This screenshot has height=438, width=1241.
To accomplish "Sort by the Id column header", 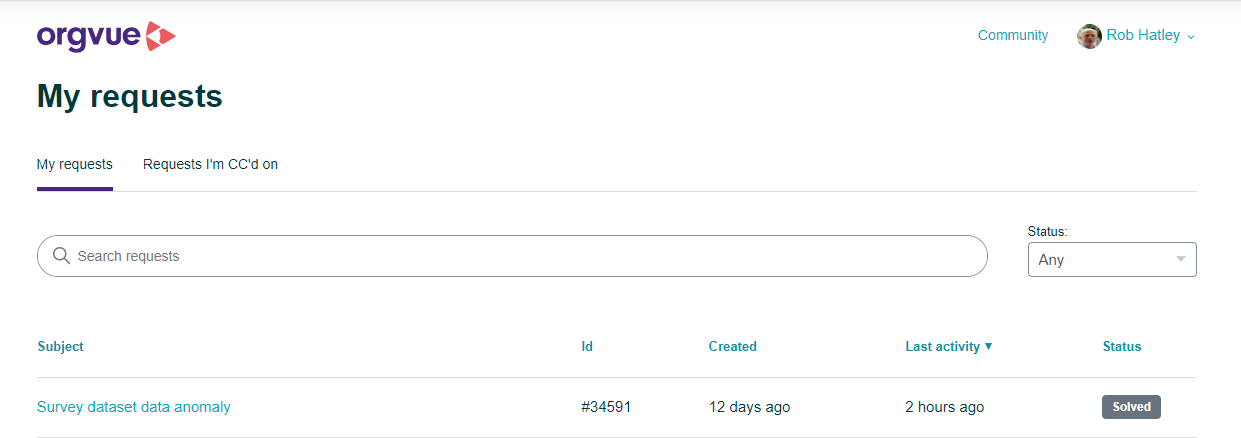I will [x=587, y=346].
